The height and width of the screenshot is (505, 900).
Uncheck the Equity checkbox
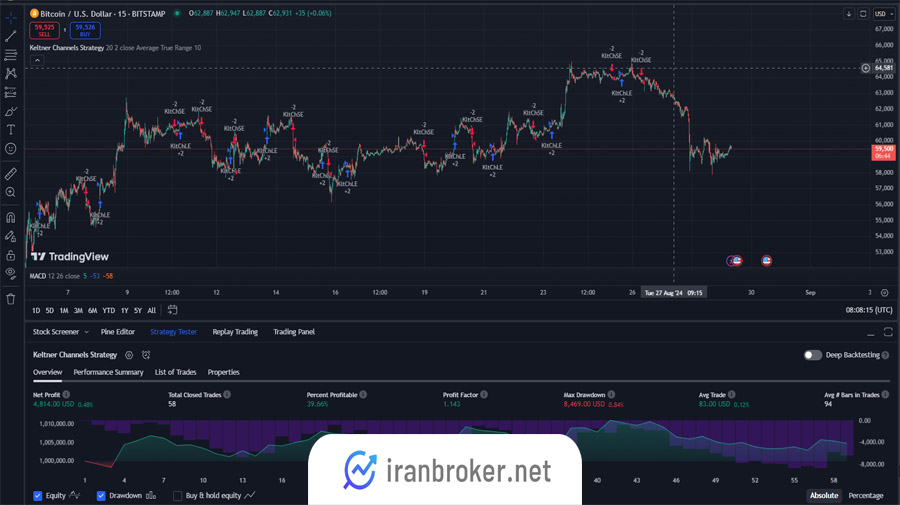(x=38, y=496)
